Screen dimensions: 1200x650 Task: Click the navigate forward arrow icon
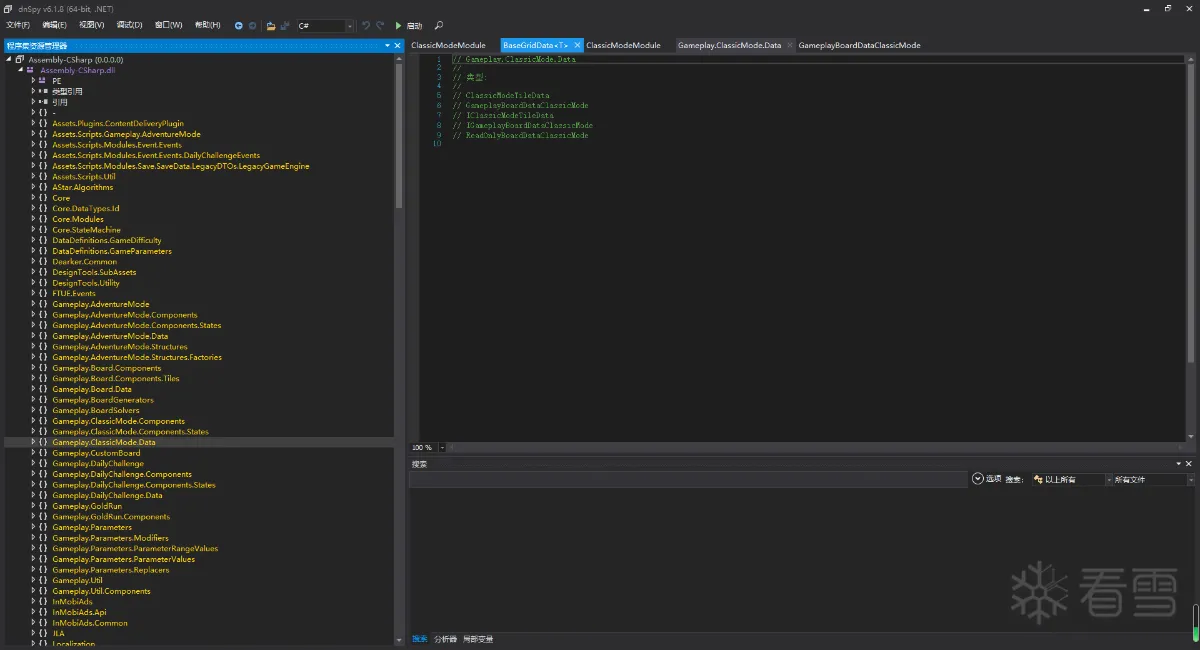[252, 25]
